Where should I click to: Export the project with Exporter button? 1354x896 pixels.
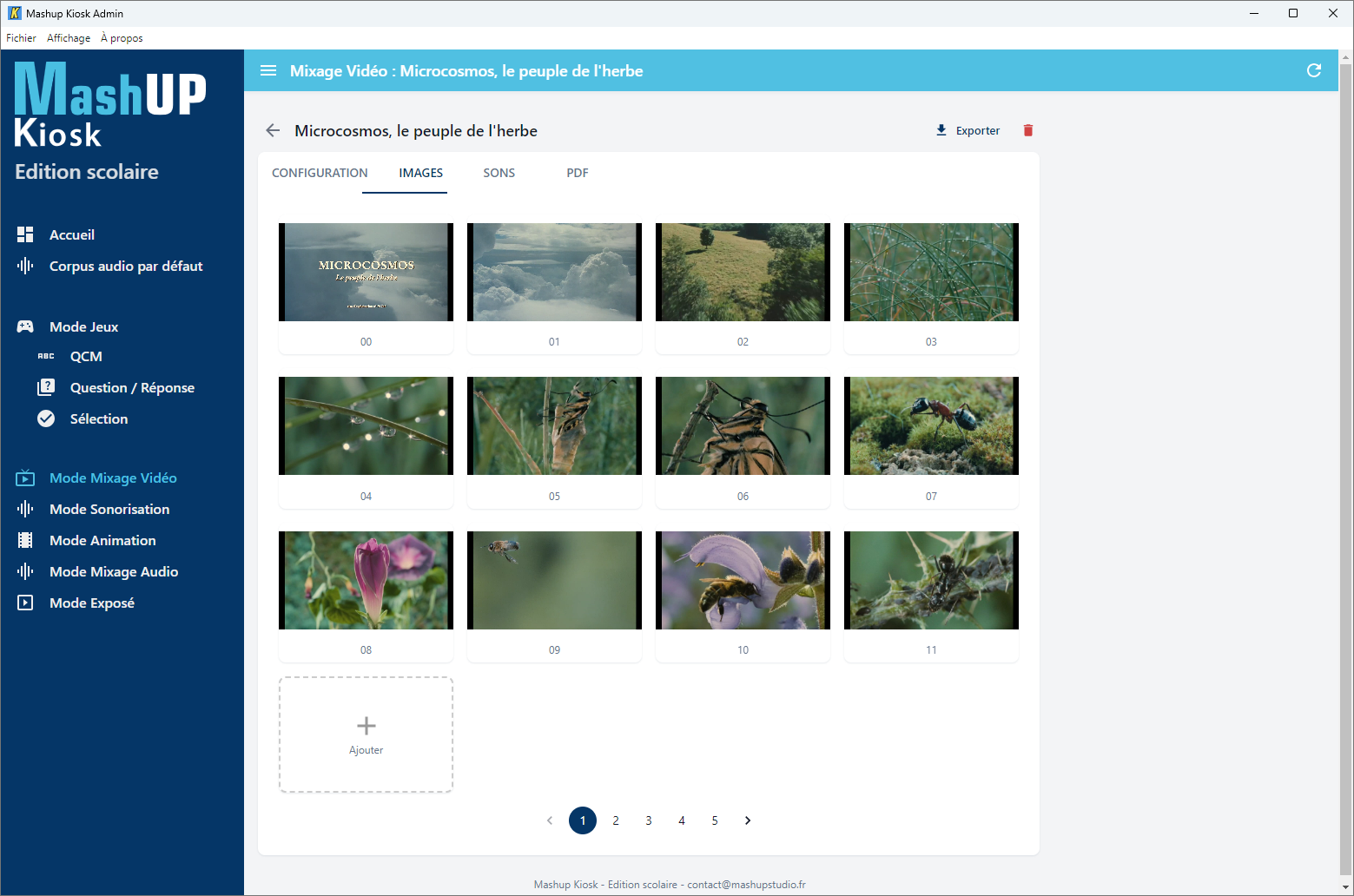(968, 130)
